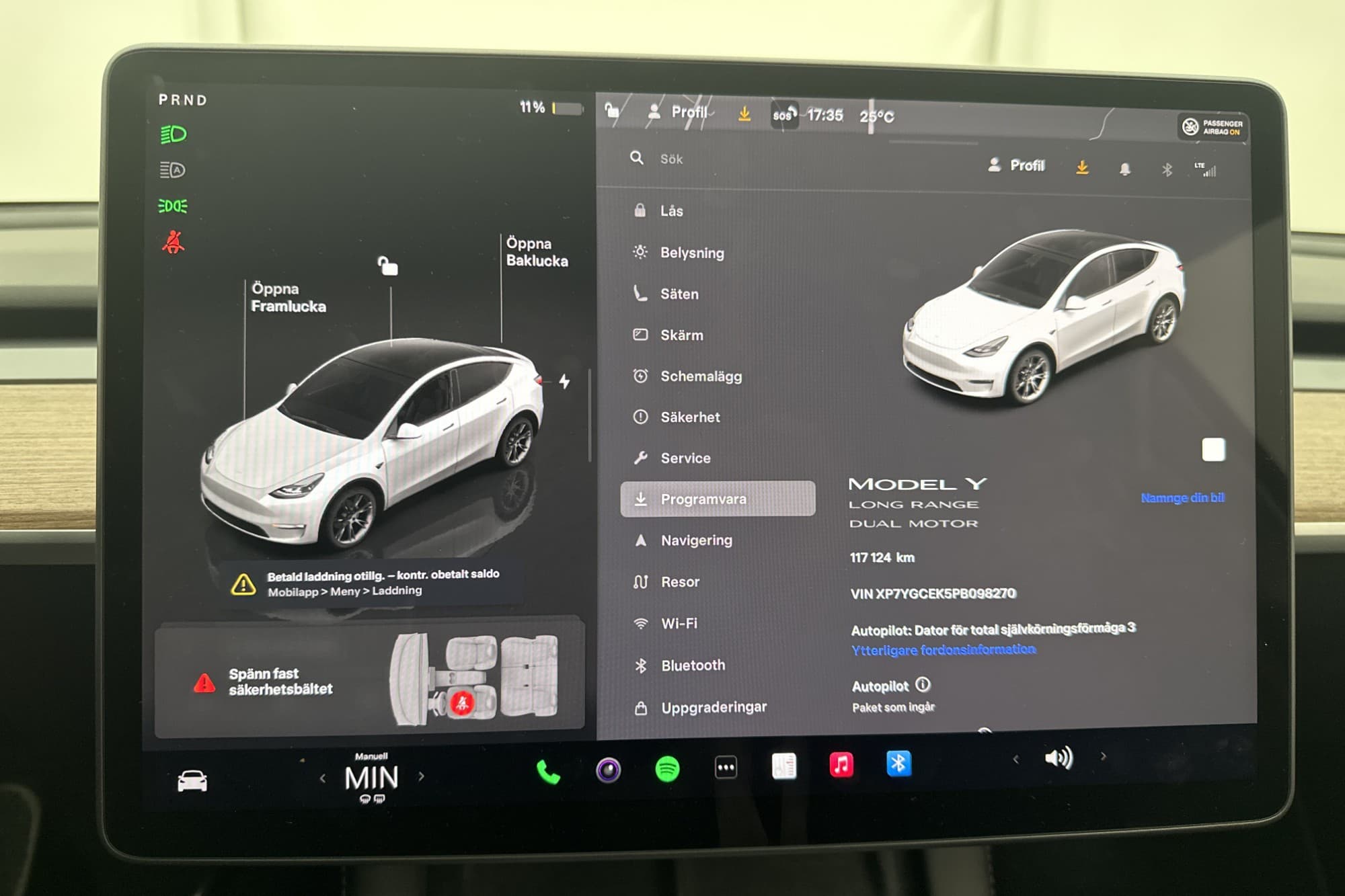Image resolution: width=1345 pixels, height=896 pixels.
Task: Tap the red seatbelt warning indicator
Action: [174, 241]
